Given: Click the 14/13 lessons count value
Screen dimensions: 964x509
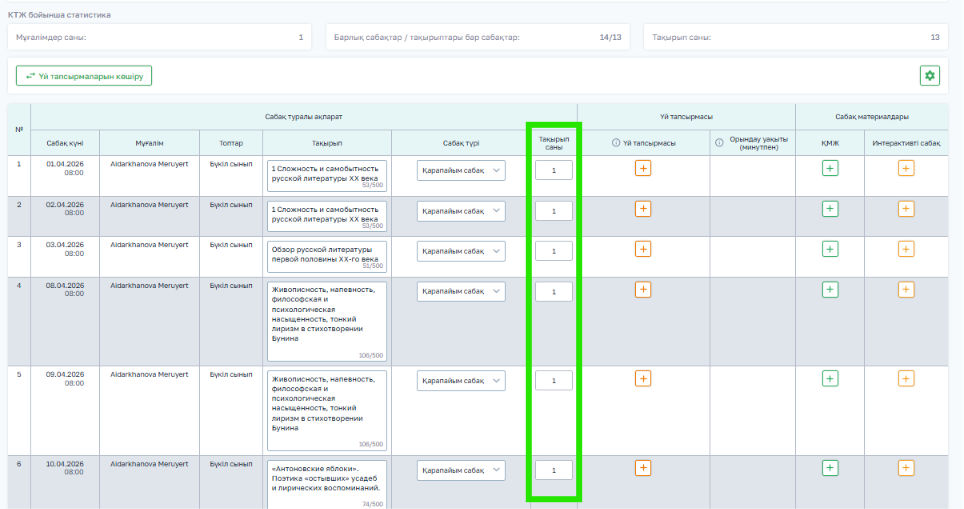Looking at the screenshot, I should click(x=610, y=37).
